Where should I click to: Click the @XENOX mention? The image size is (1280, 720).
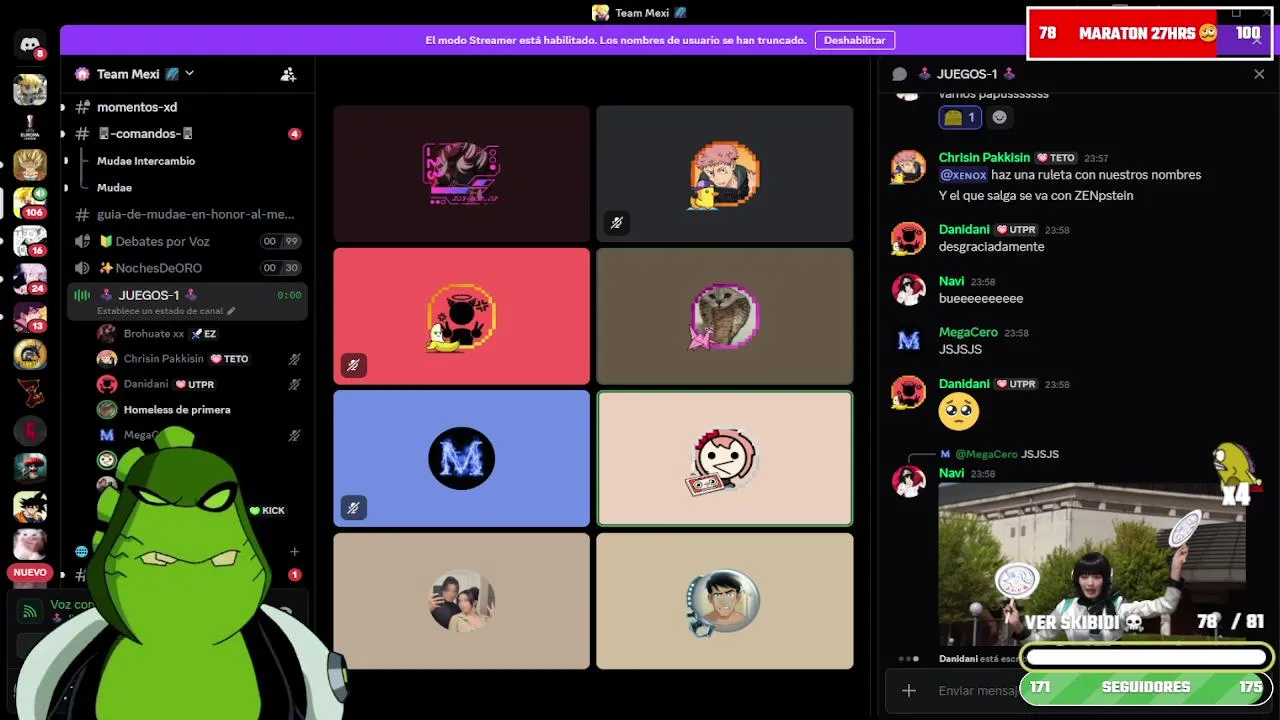(x=963, y=175)
